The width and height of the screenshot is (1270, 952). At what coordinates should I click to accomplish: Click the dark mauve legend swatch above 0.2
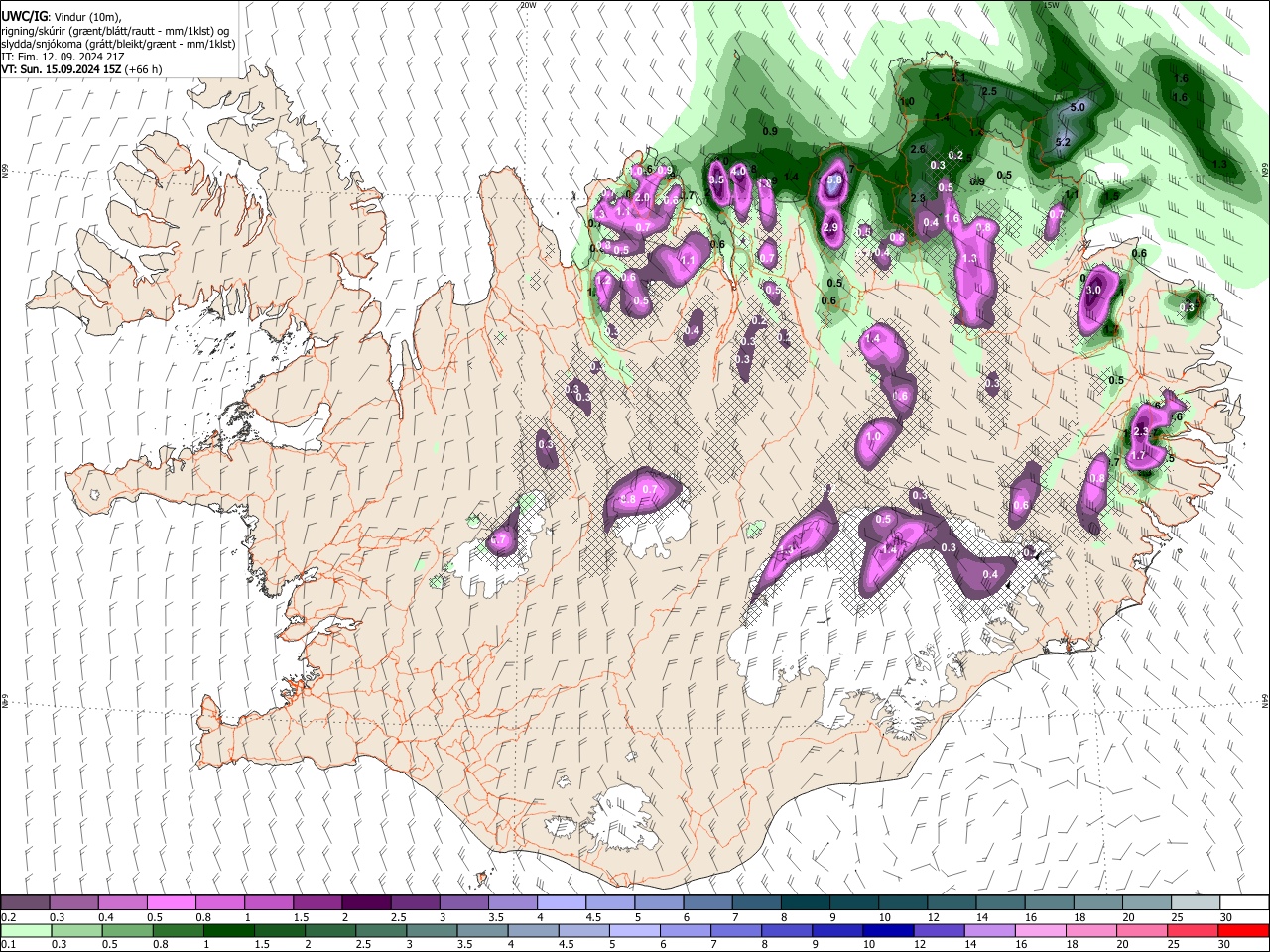(x=25, y=903)
